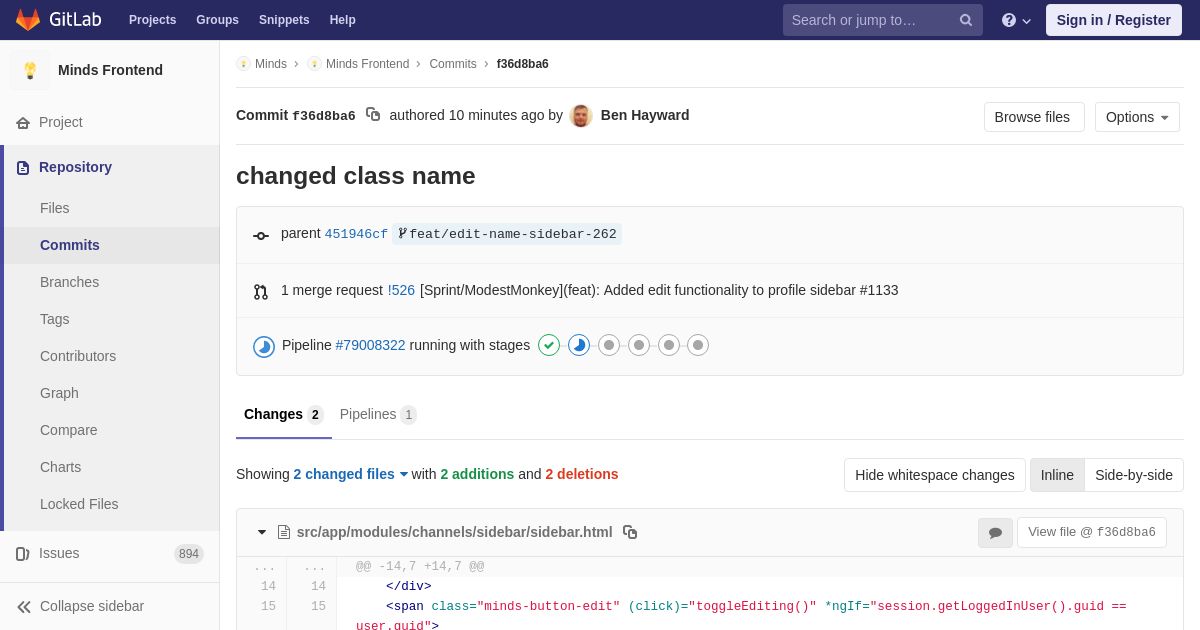This screenshot has width=1200, height=630.
Task: Click the Repository document icon in sidebar
Action: click(23, 168)
